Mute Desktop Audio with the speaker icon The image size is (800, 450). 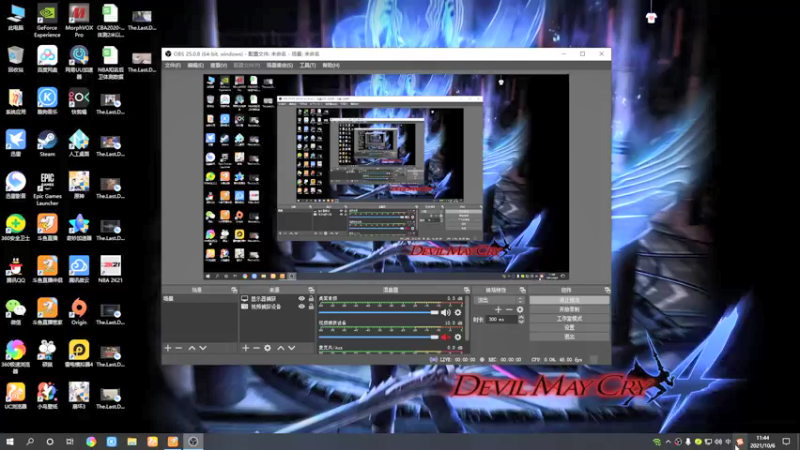445,312
